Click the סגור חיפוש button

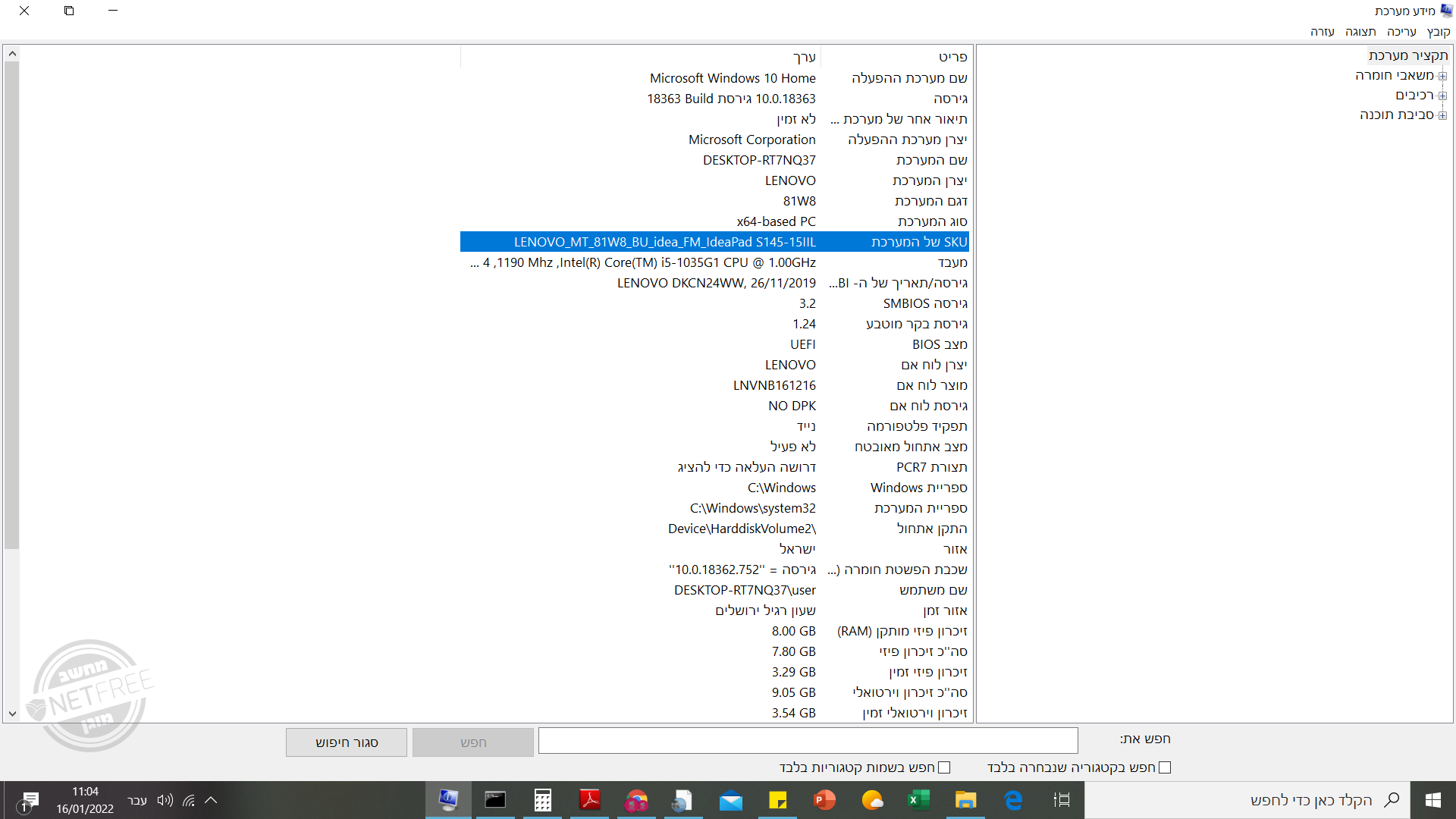347,742
